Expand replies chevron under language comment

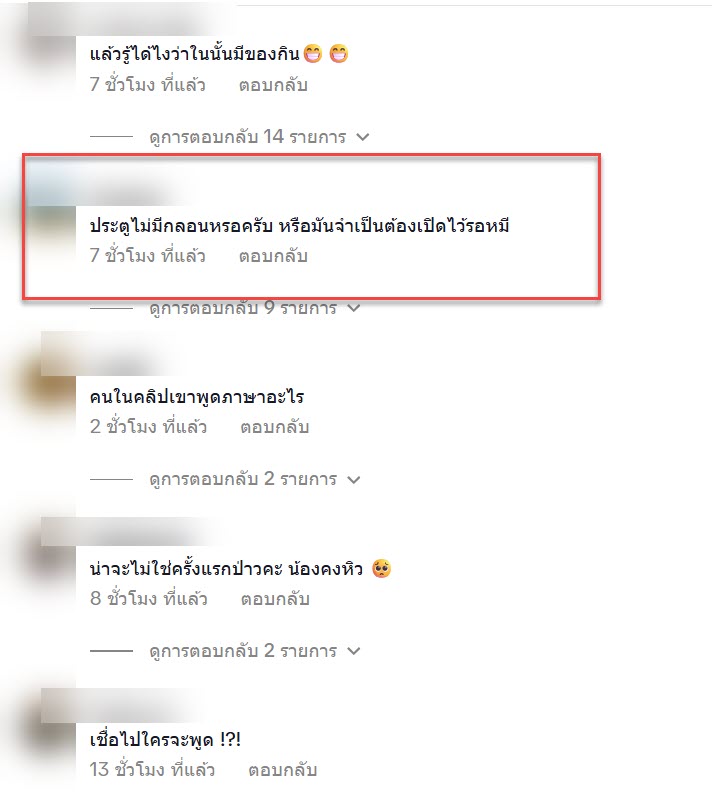click(x=353, y=479)
